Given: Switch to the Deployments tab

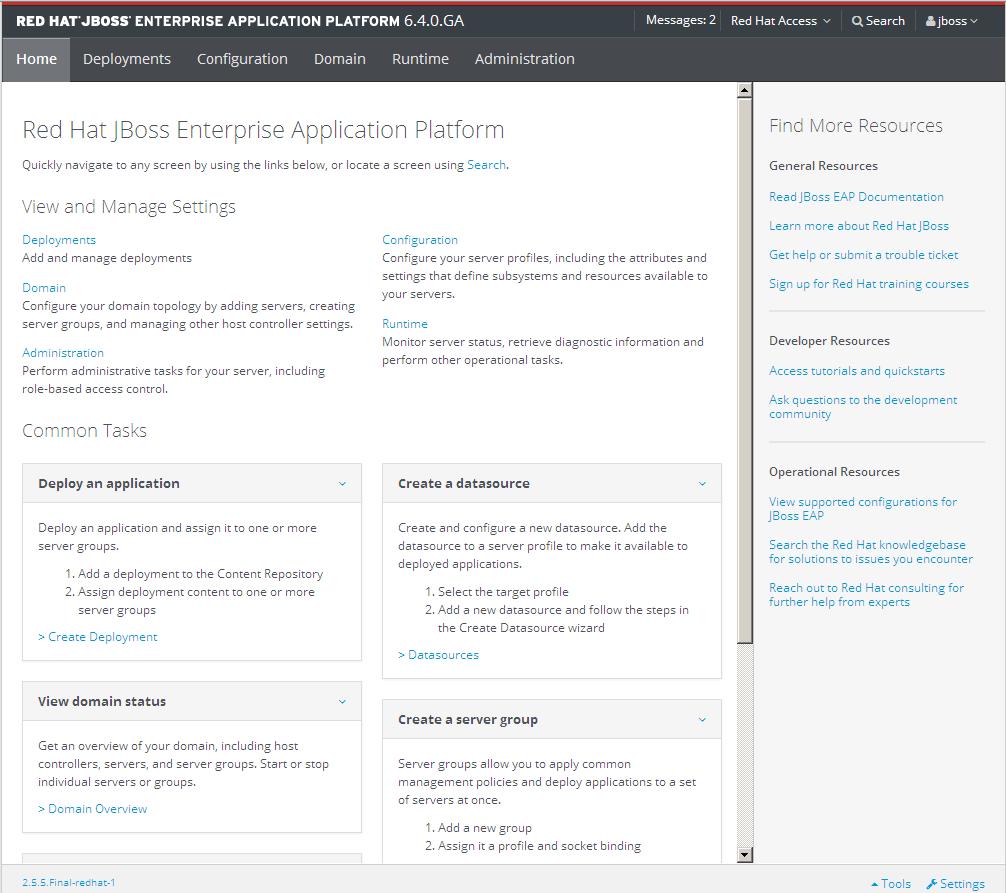Looking at the screenshot, I should 126,59.
